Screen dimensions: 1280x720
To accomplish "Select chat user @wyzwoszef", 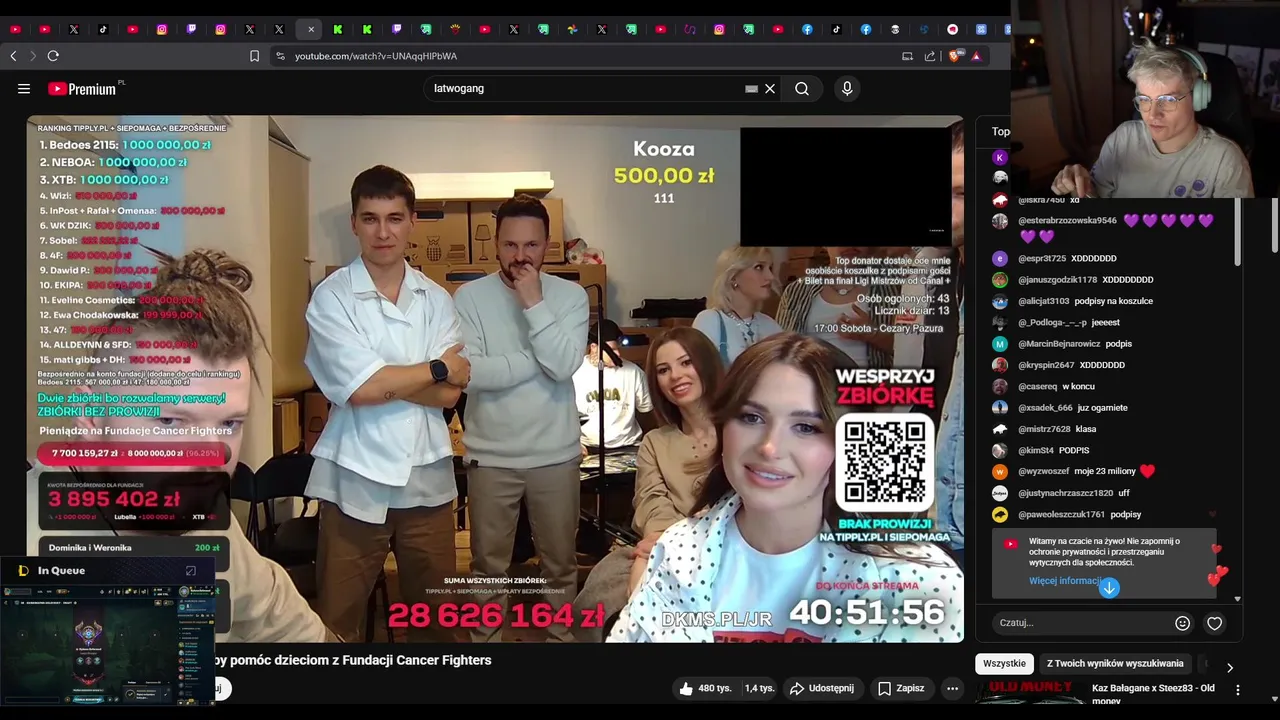I will [1043, 472].
